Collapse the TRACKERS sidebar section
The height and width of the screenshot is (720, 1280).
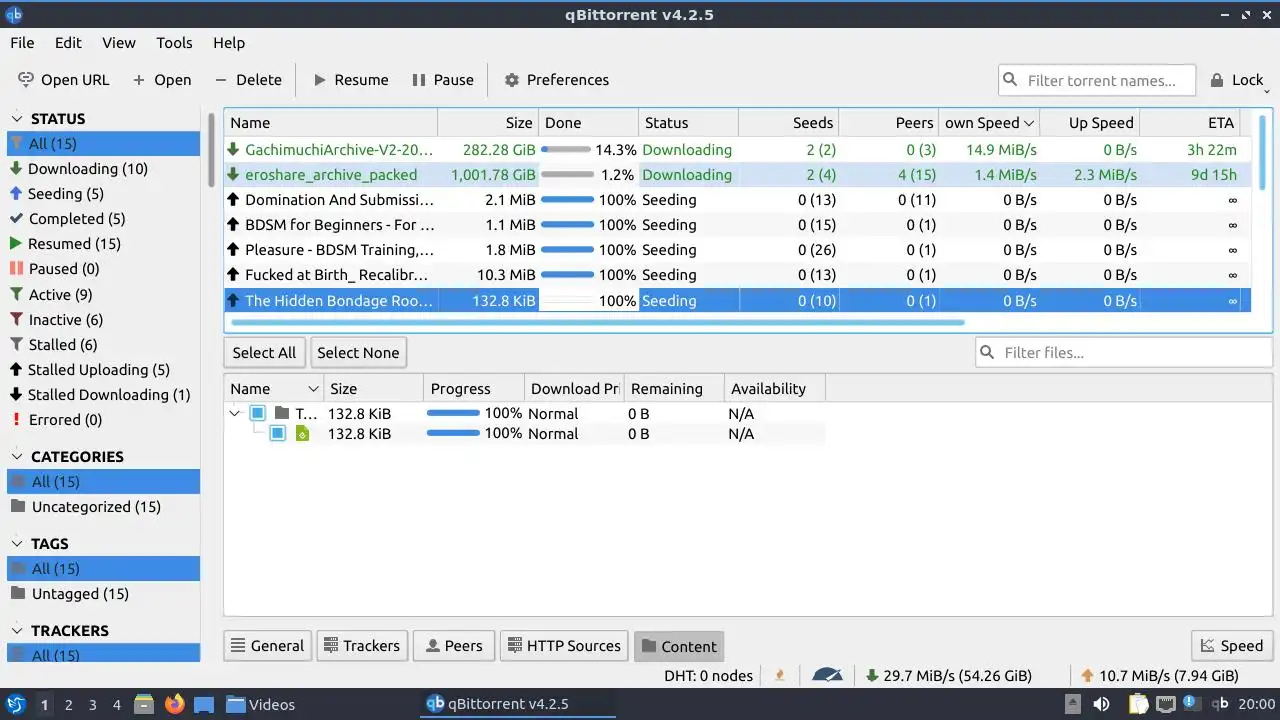[16, 631]
